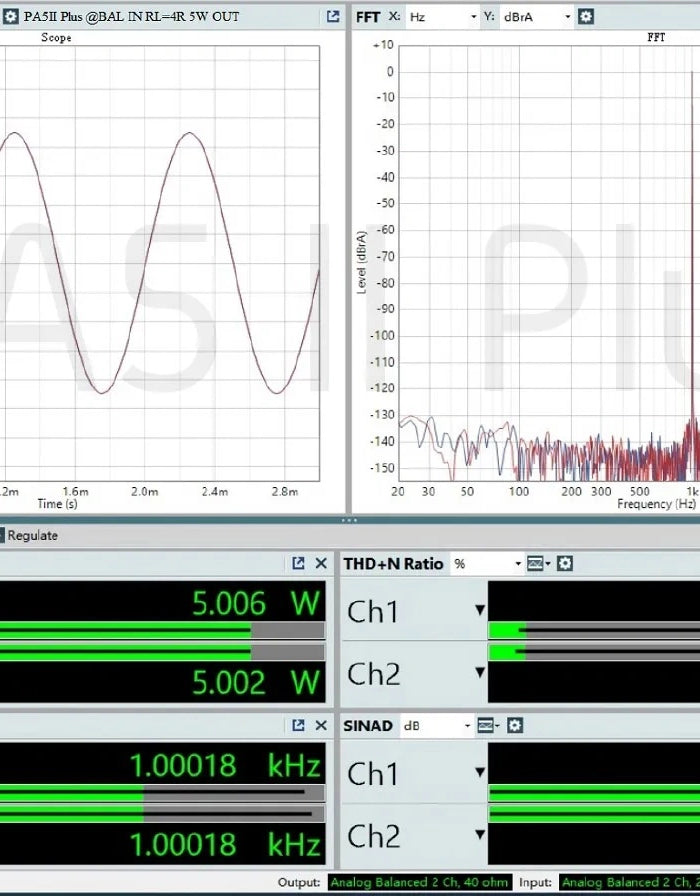Viewport: 700px width, 896px height.
Task: Pop out the Scope graph panel
Action: [333, 17]
